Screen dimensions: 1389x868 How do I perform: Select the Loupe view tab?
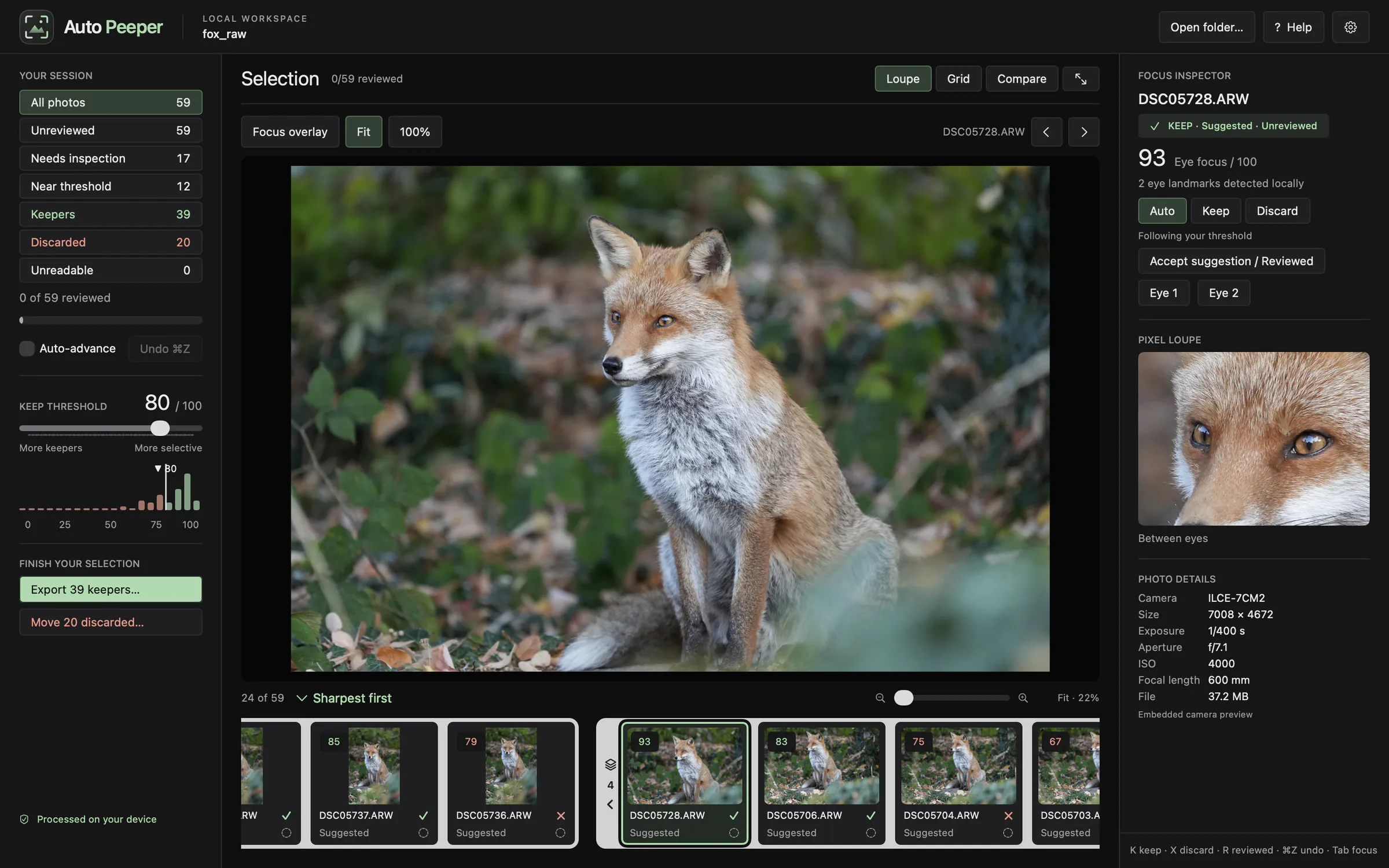coord(903,79)
